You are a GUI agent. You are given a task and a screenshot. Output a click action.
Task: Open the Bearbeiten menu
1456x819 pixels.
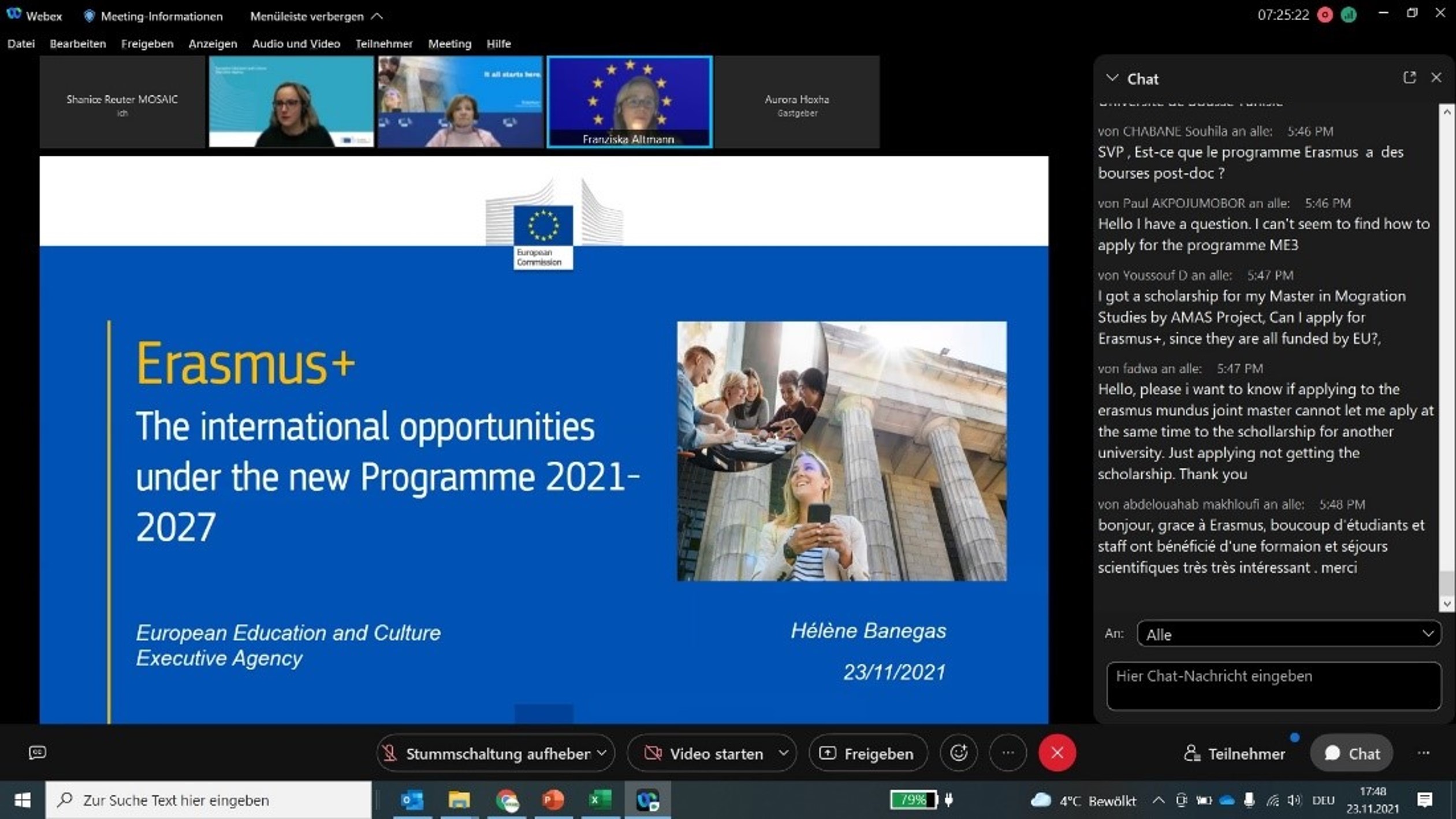[x=78, y=43]
